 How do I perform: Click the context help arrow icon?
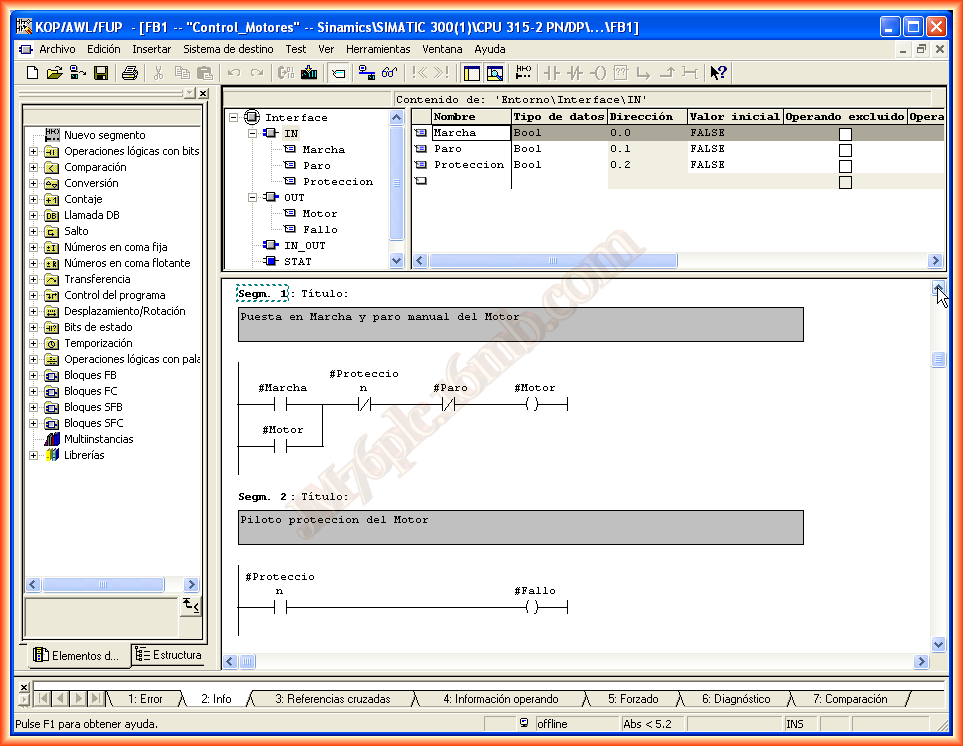point(718,72)
